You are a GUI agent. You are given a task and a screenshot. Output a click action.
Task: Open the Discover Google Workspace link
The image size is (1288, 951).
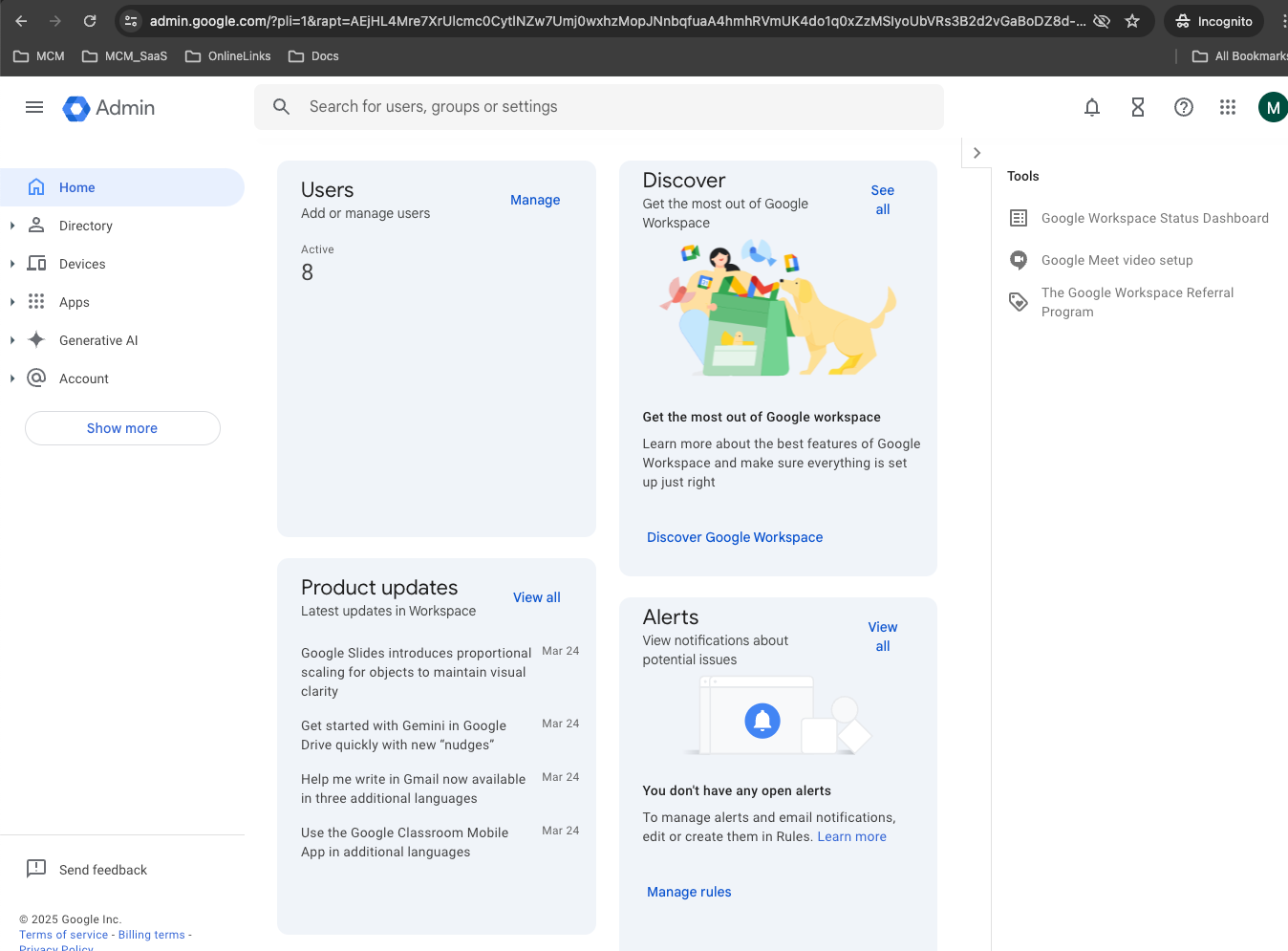pyautogui.click(x=734, y=537)
